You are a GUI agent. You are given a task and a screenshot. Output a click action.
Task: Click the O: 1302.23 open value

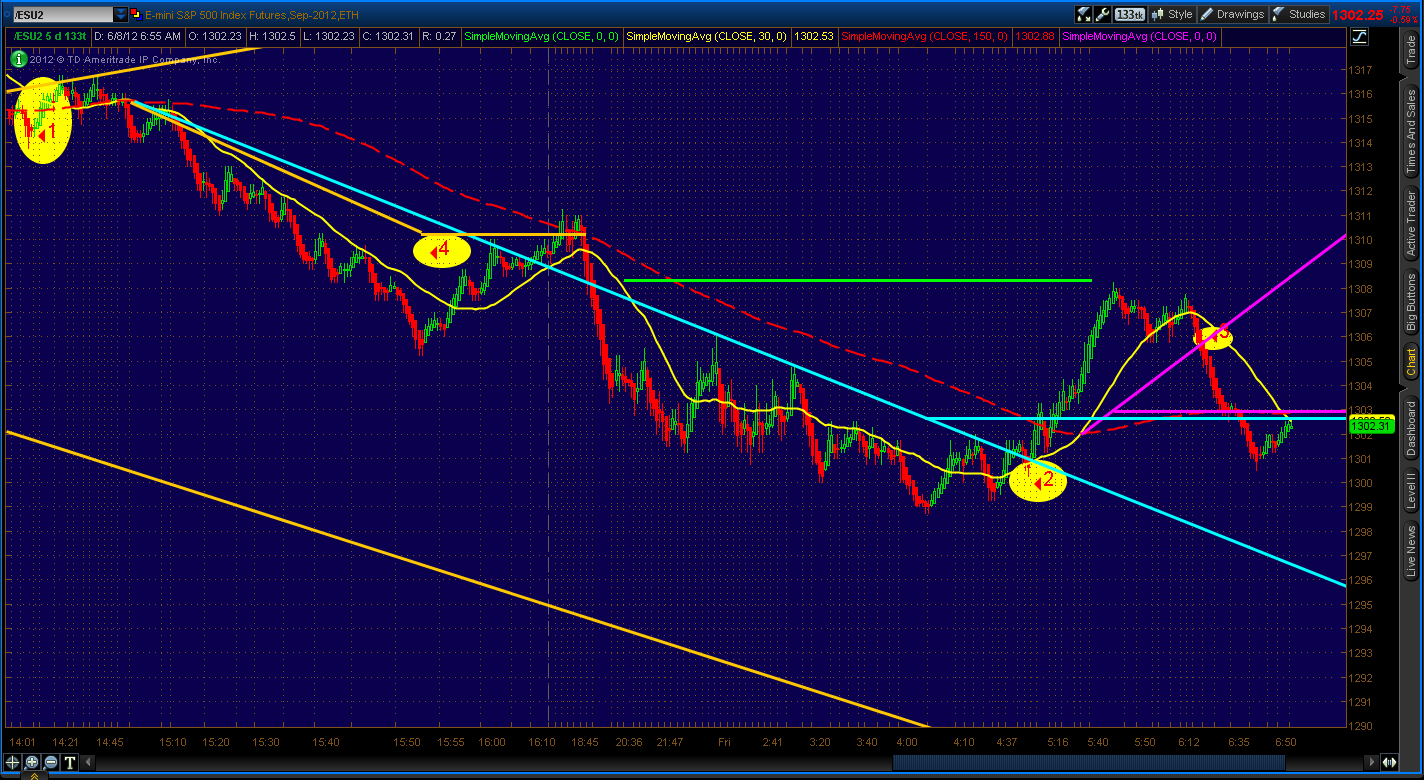pyautogui.click(x=214, y=36)
